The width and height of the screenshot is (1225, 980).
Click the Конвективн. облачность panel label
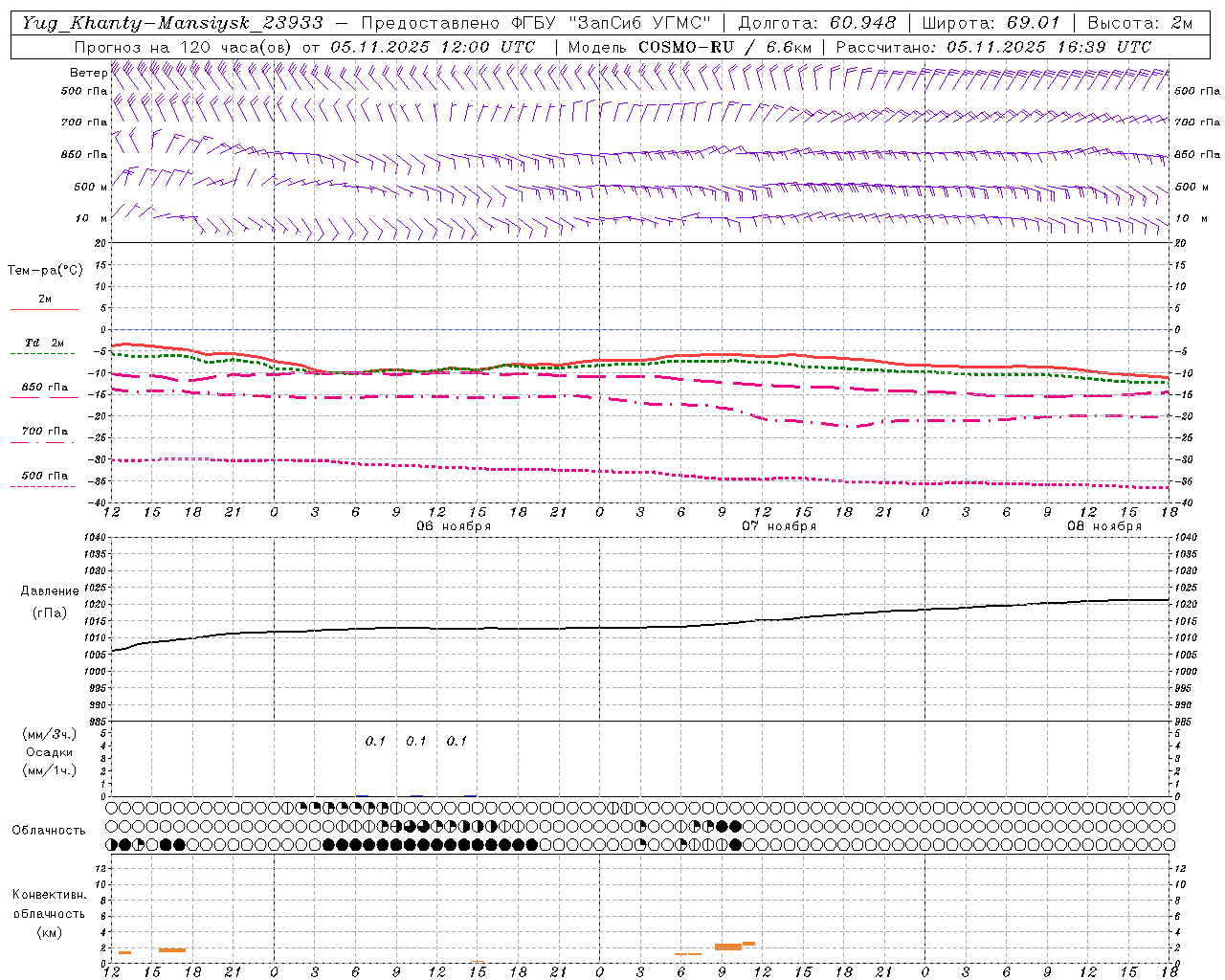(x=49, y=904)
